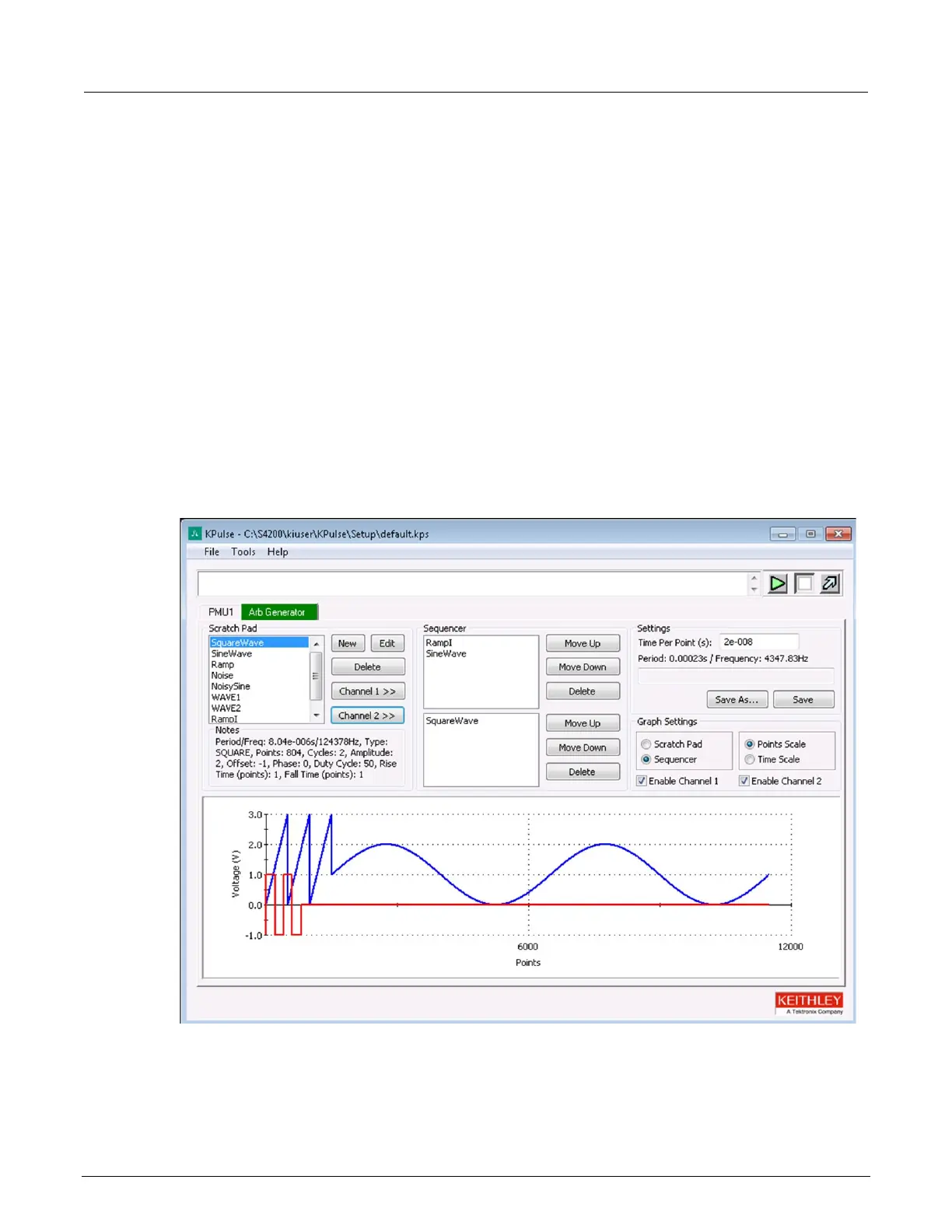
Task: Toggle the Enable Channel 2 checkbox
Action: click(744, 781)
